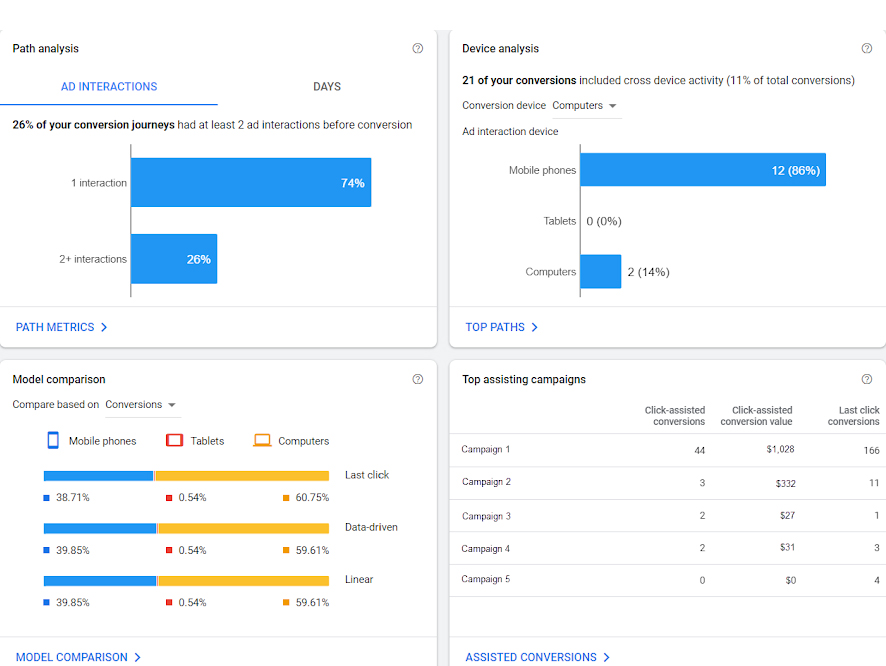
Task: Click the 1 interaction 74% bar
Action: (251, 182)
